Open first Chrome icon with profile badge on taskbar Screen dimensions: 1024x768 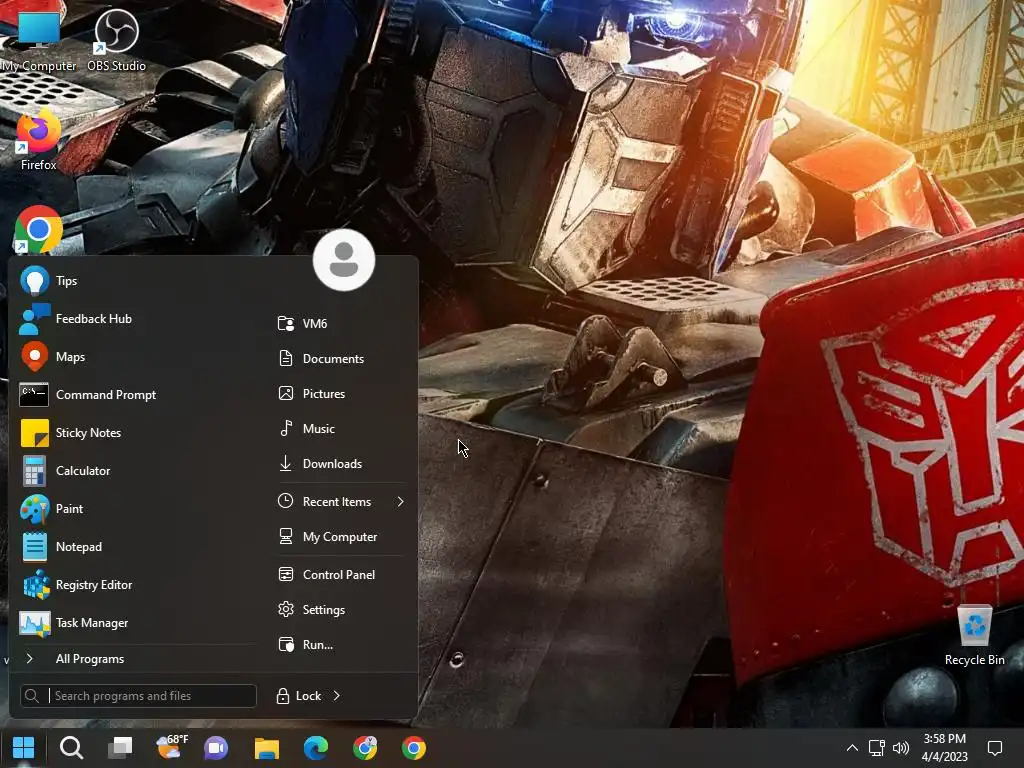[365, 748]
